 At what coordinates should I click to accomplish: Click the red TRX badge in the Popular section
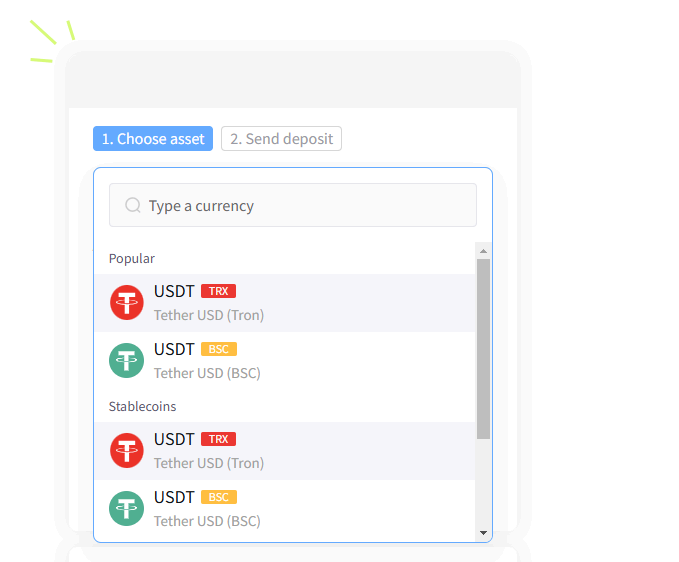point(218,291)
